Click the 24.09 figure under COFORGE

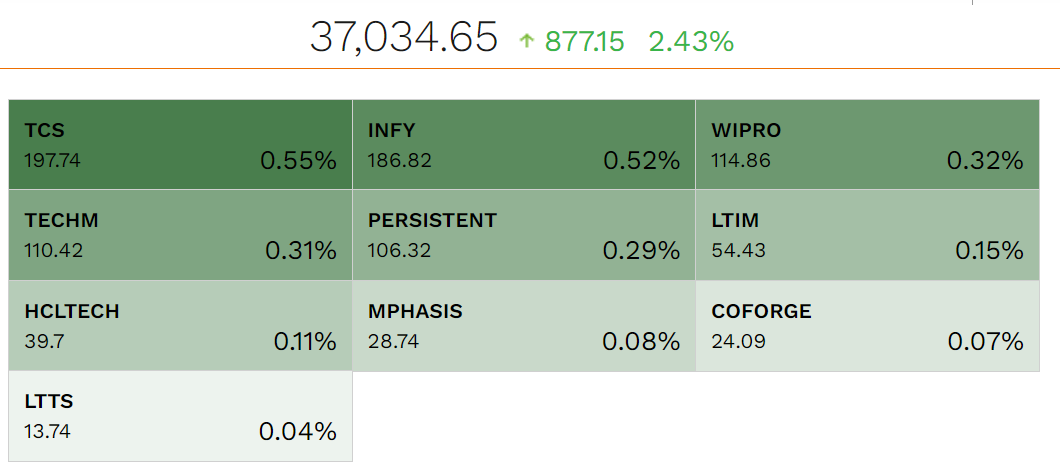[x=738, y=342]
